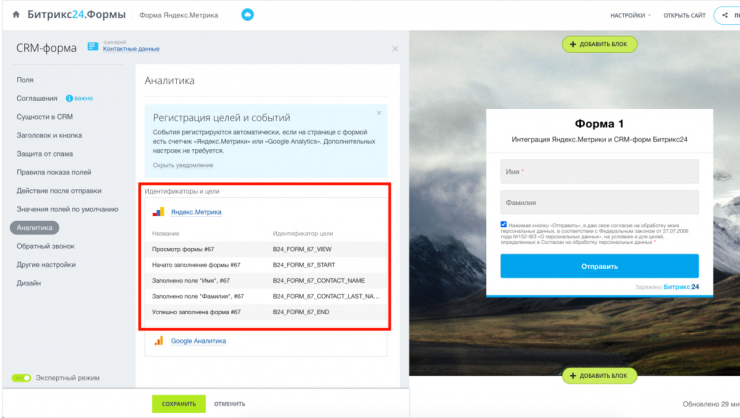Click the Контактные данные scenario link
This screenshot has width=740, height=418.
(131, 49)
